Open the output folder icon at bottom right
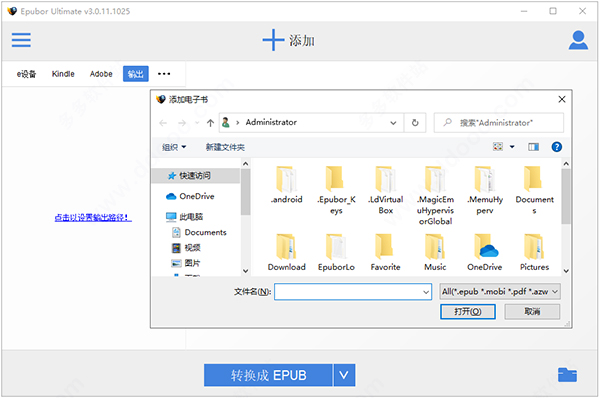 click(567, 375)
